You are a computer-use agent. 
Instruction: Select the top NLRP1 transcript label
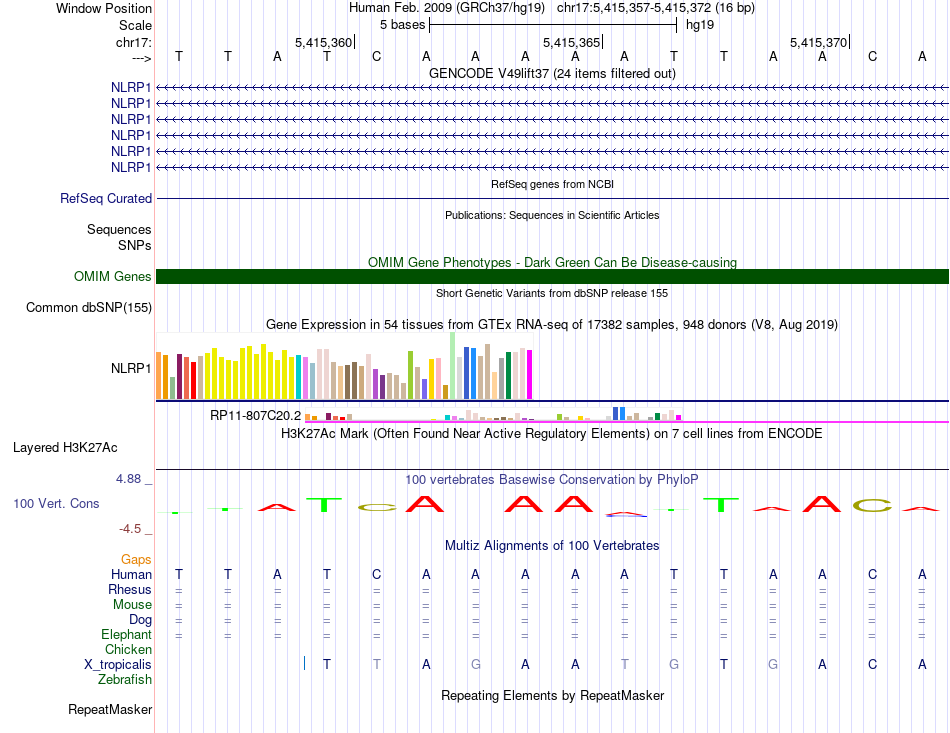[131, 87]
